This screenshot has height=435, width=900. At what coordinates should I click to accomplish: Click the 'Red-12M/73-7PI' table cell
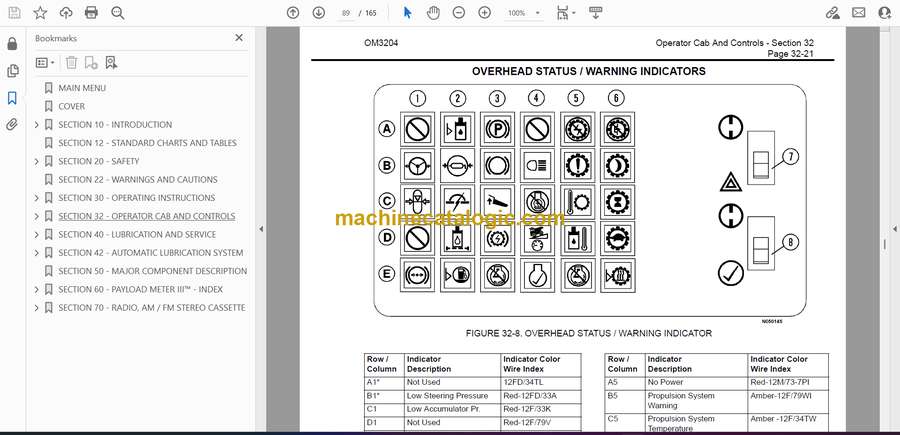point(788,382)
